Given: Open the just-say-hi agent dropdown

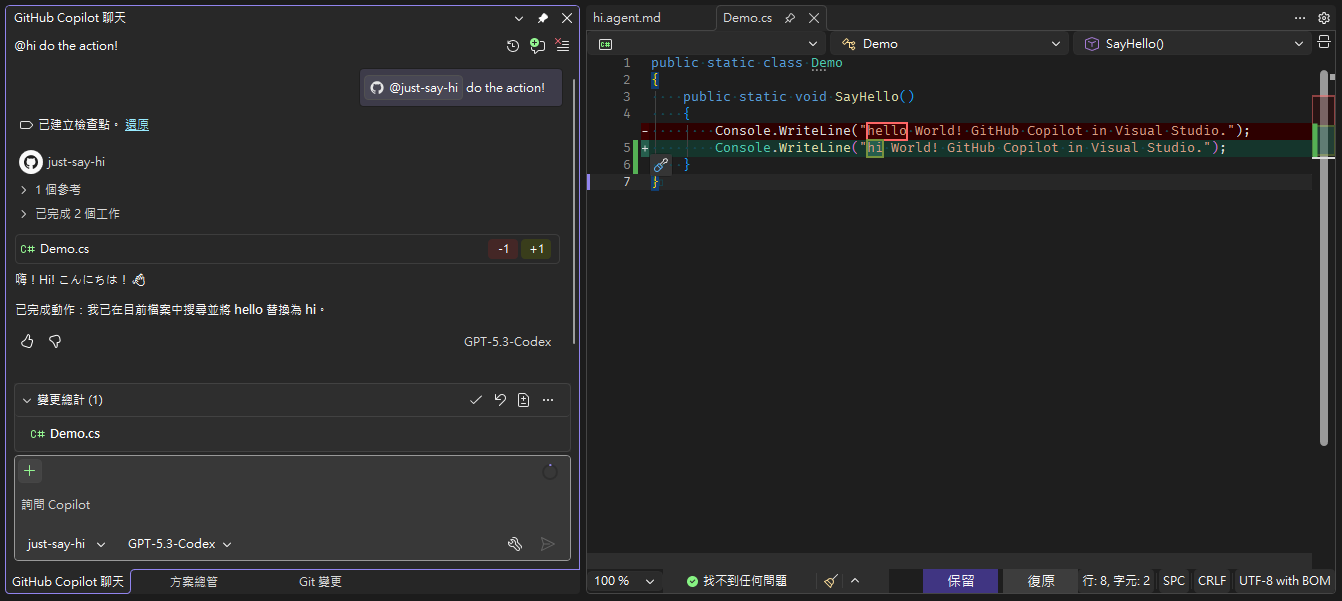Looking at the screenshot, I should pos(66,544).
